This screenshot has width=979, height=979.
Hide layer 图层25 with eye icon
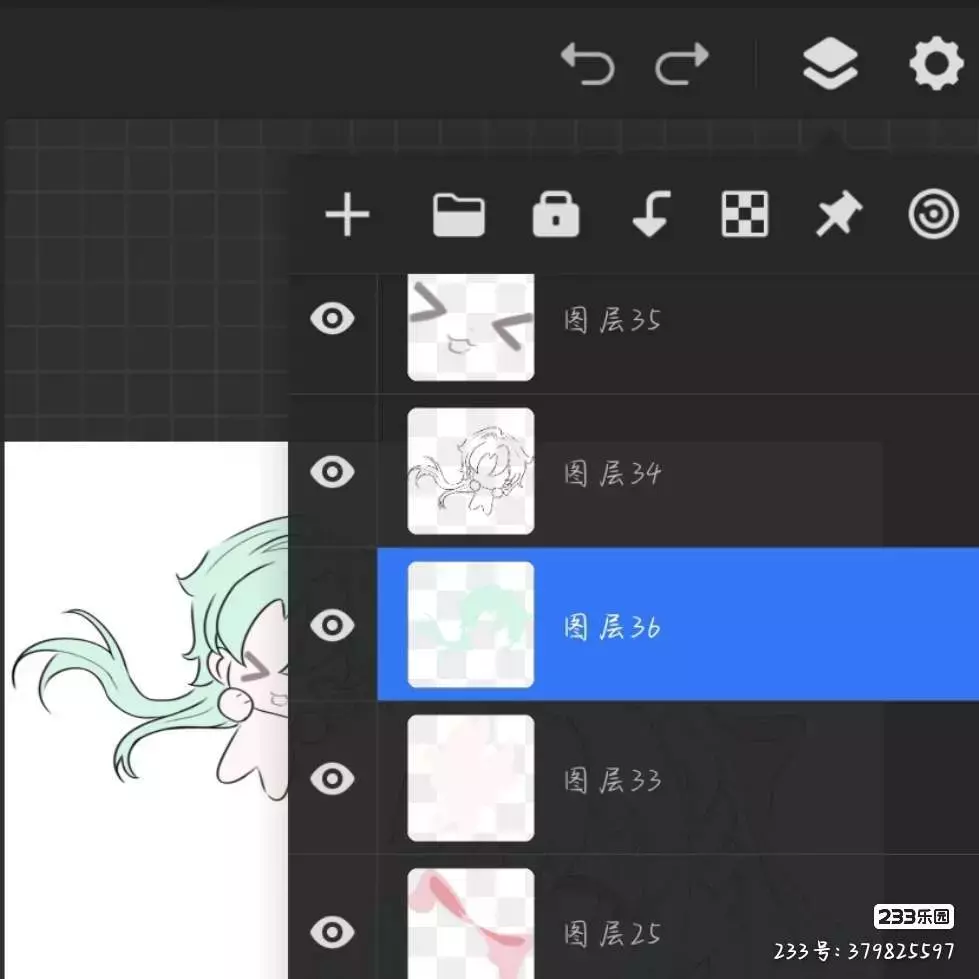[x=332, y=932]
